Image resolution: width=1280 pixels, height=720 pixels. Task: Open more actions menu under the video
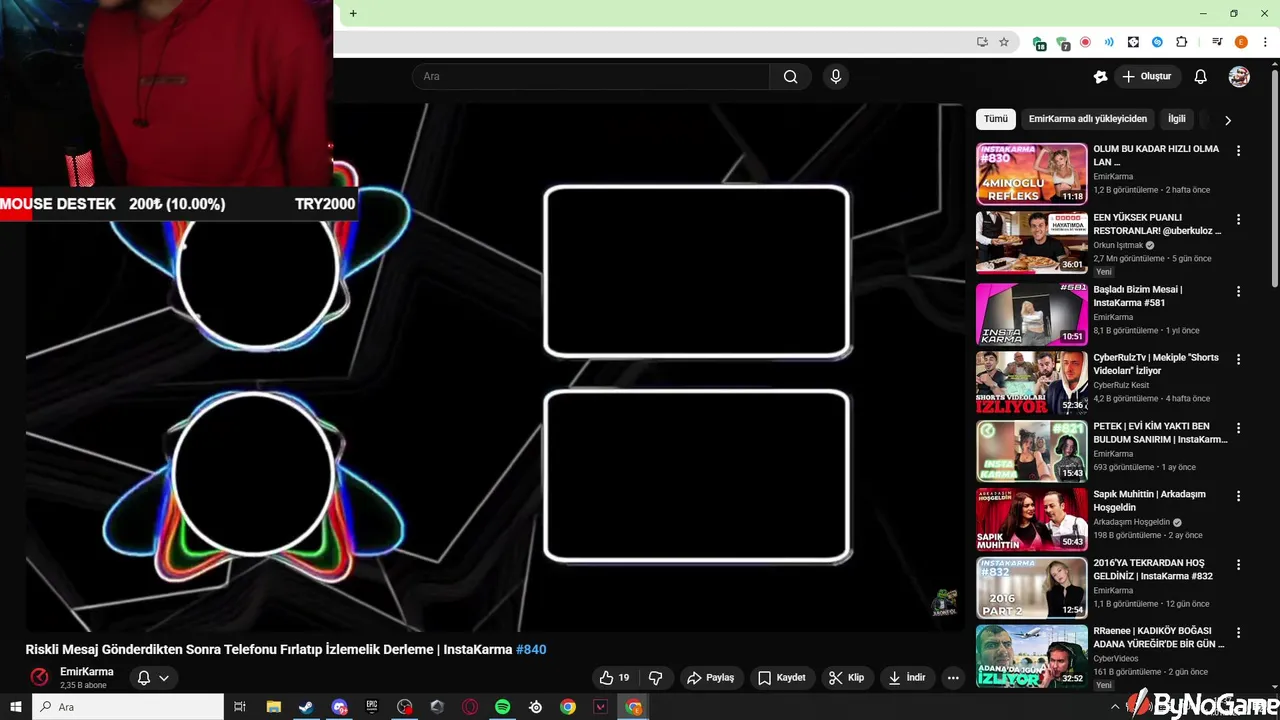(x=953, y=678)
